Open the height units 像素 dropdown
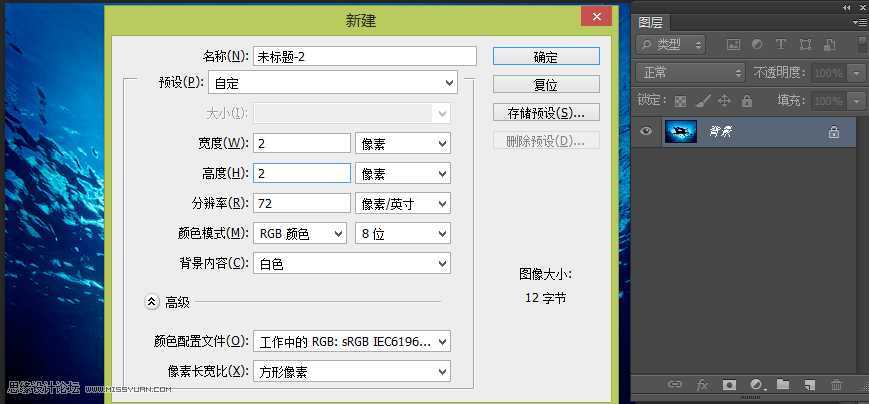Image resolution: width=869 pixels, height=404 pixels. (x=402, y=173)
